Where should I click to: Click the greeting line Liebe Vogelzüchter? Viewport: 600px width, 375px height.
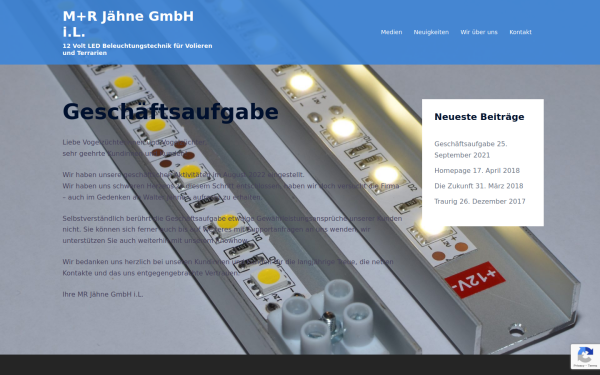click(x=135, y=142)
